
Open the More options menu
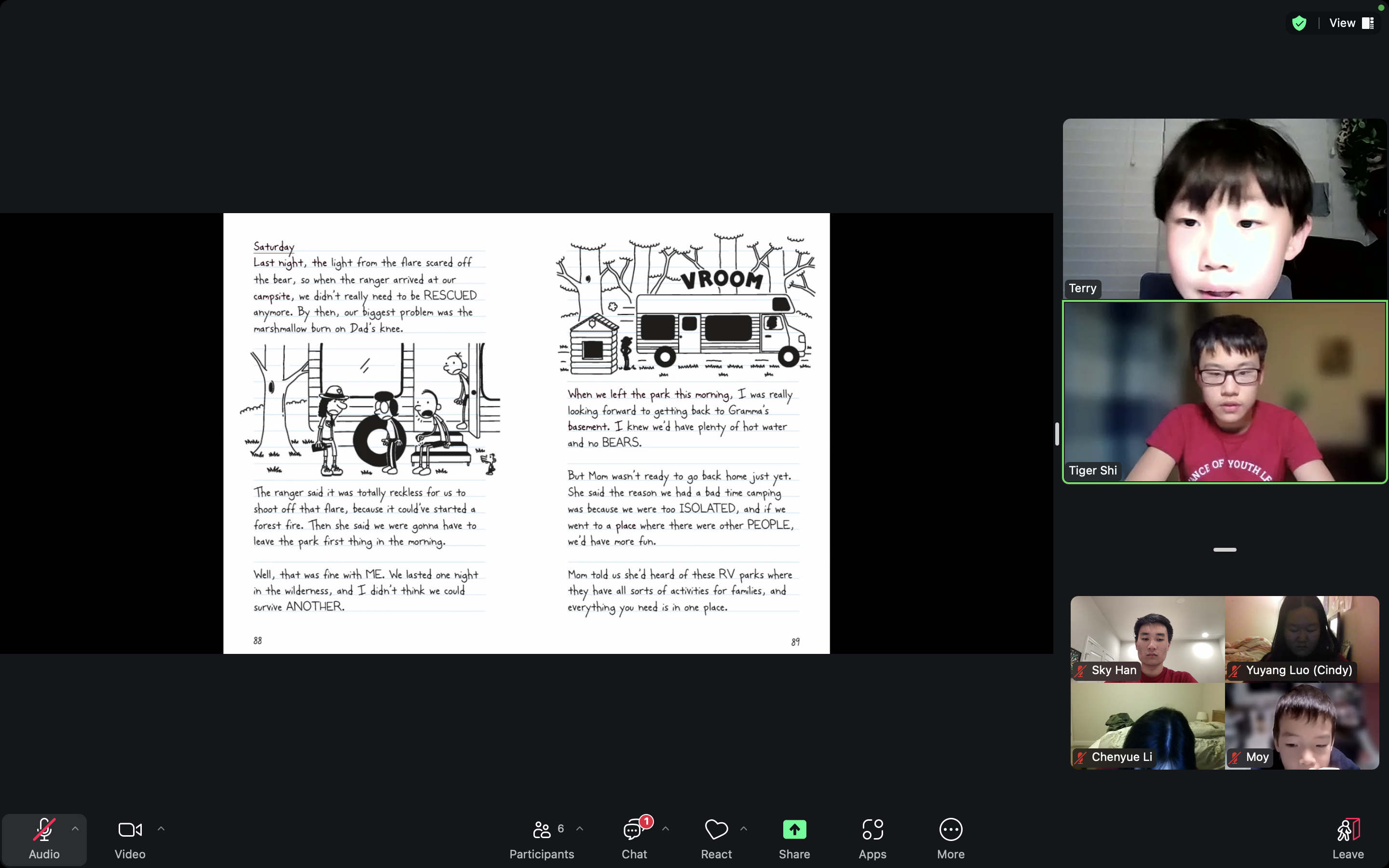point(951,839)
